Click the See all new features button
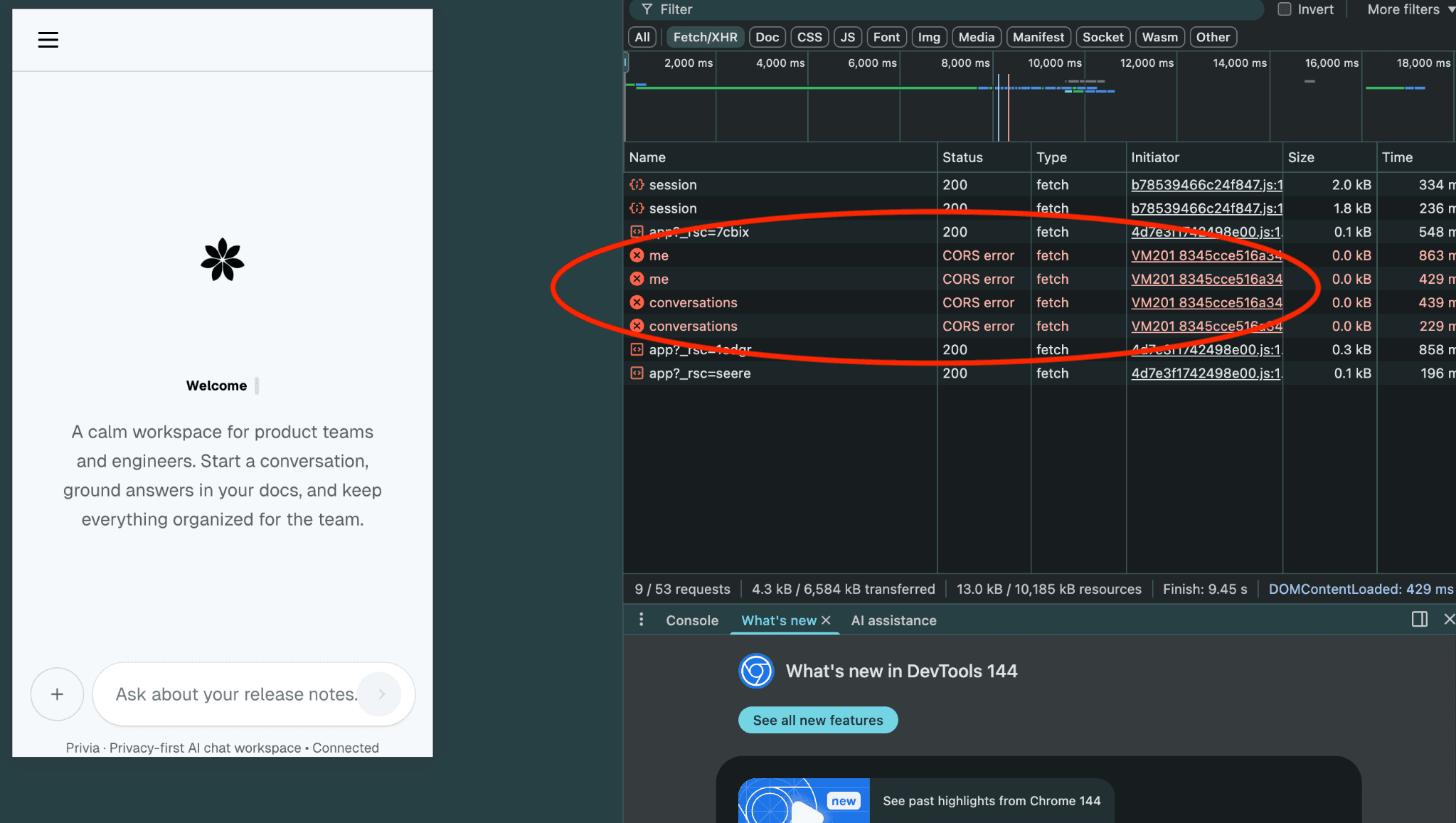The height and width of the screenshot is (823, 1456). click(x=817, y=719)
